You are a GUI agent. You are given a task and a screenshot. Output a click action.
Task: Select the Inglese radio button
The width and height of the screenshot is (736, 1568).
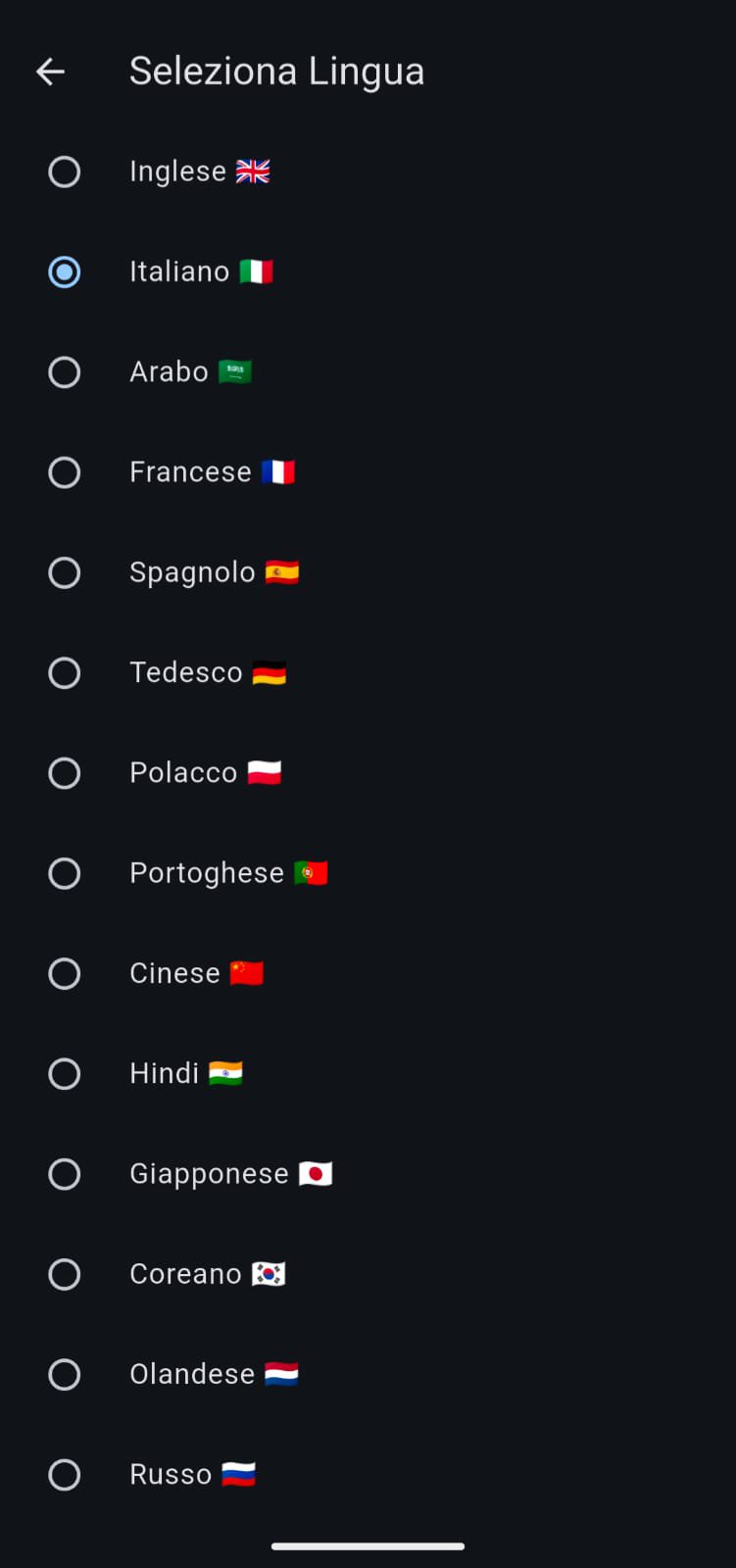65,172
